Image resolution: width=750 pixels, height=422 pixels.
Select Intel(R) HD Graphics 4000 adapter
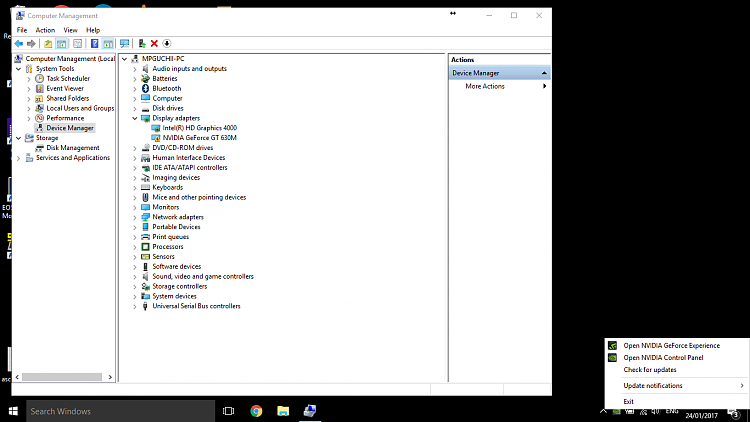(199, 128)
